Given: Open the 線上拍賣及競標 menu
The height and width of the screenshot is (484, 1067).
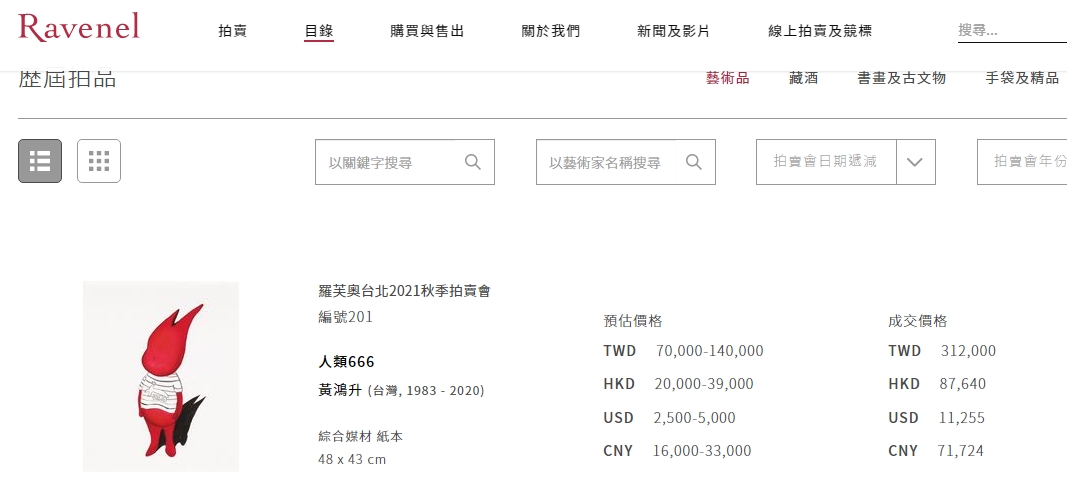Looking at the screenshot, I should [820, 31].
